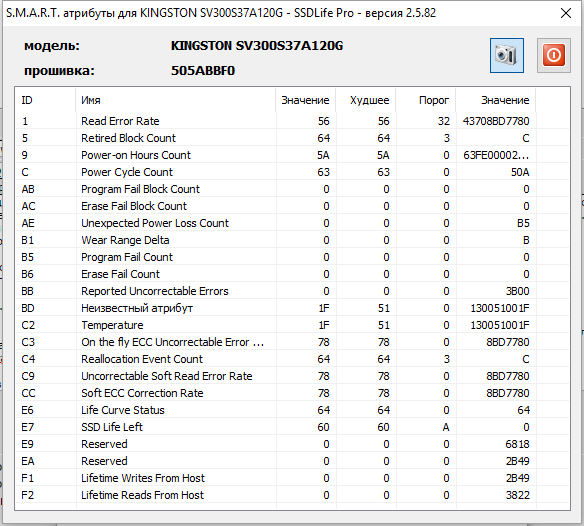
Task: Close the S.M.A.R.T. attributes window
Action: point(566,13)
